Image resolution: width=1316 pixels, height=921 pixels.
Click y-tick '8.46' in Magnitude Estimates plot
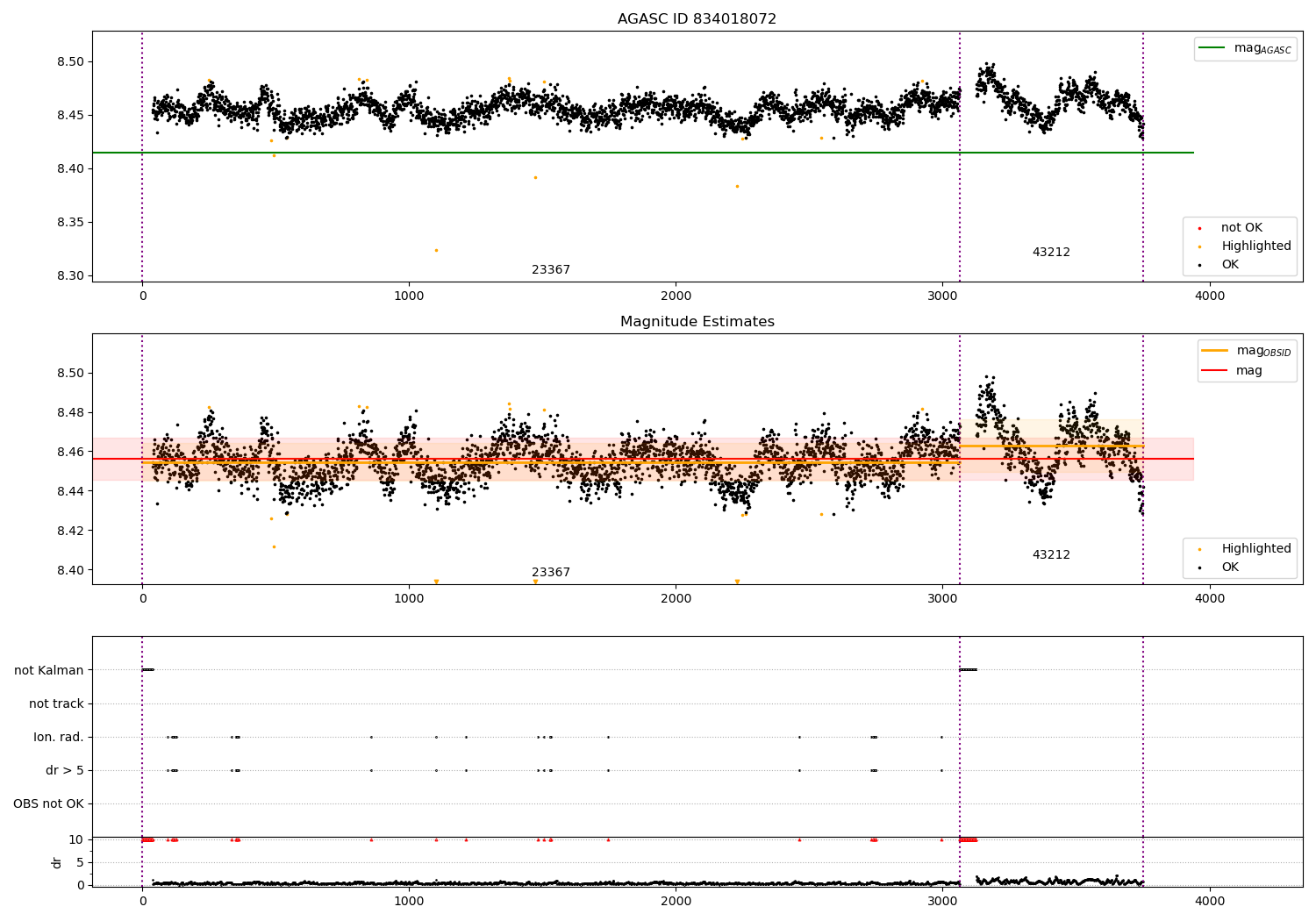click(x=70, y=452)
